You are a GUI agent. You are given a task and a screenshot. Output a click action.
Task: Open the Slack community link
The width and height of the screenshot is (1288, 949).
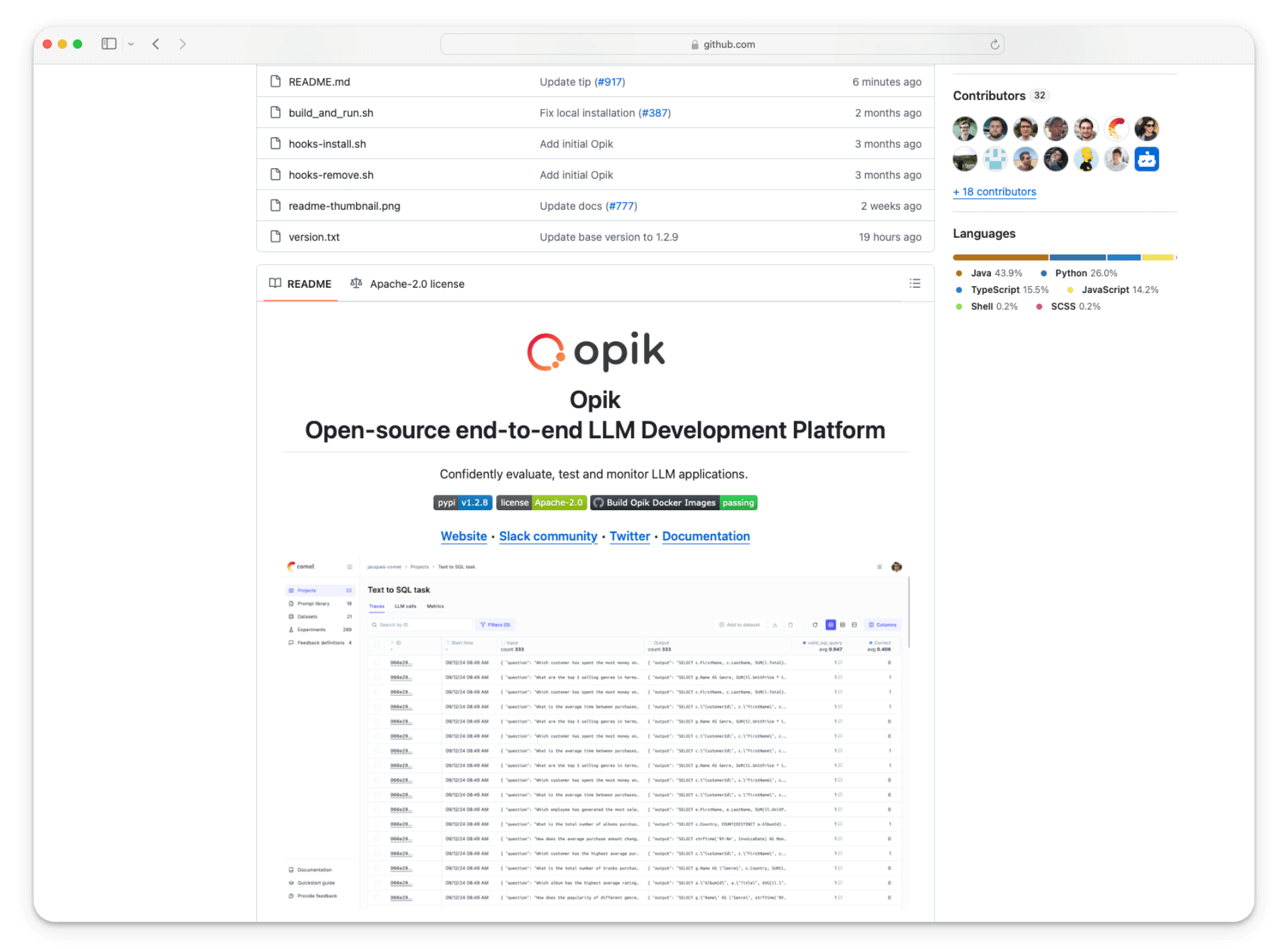coord(548,536)
